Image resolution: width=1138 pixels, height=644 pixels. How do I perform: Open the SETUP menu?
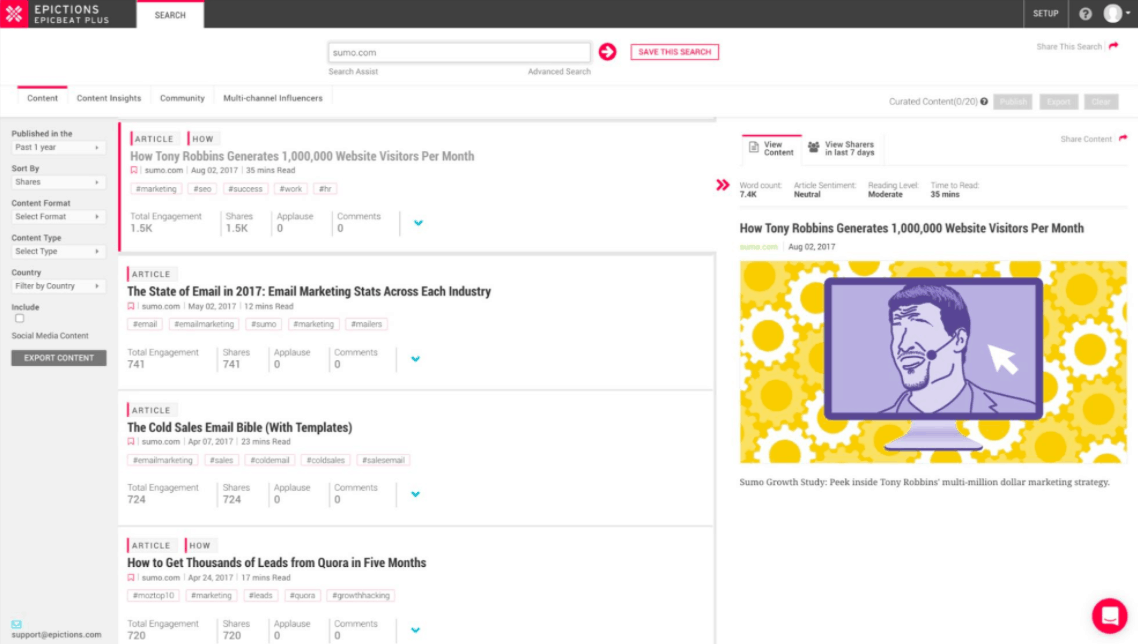(1046, 14)
